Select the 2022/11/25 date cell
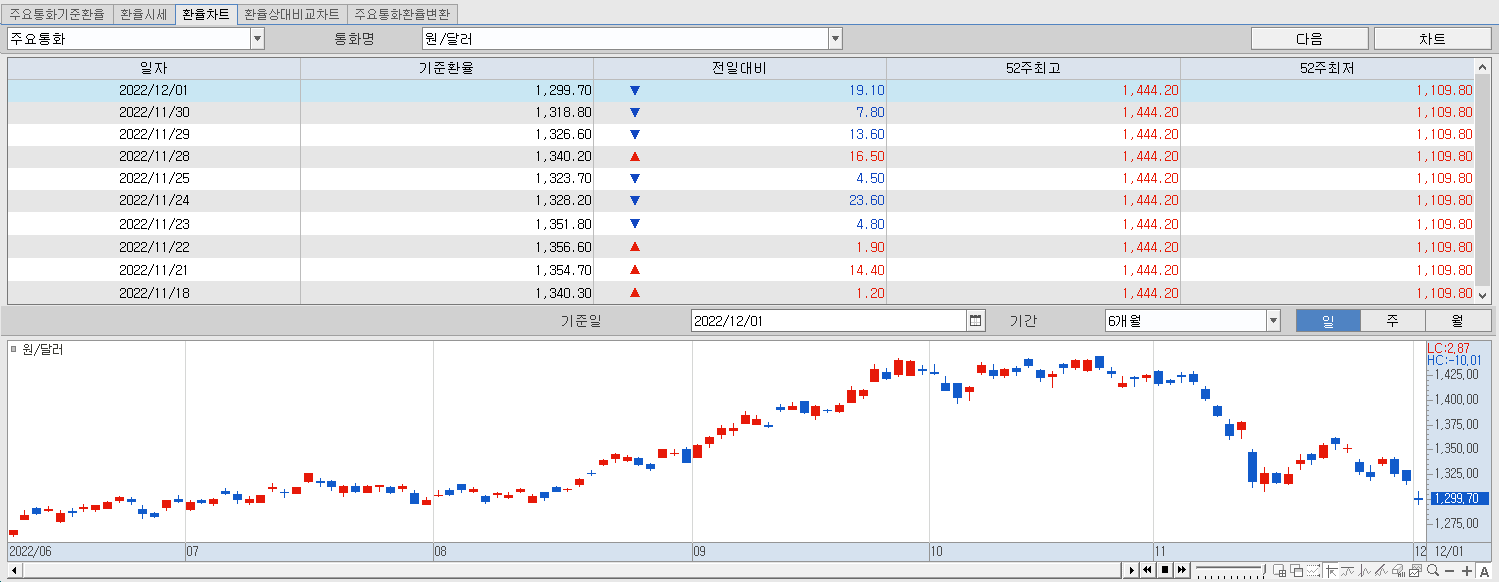Viewport: 1499px width, 582px height. click(x=153, y=178)
